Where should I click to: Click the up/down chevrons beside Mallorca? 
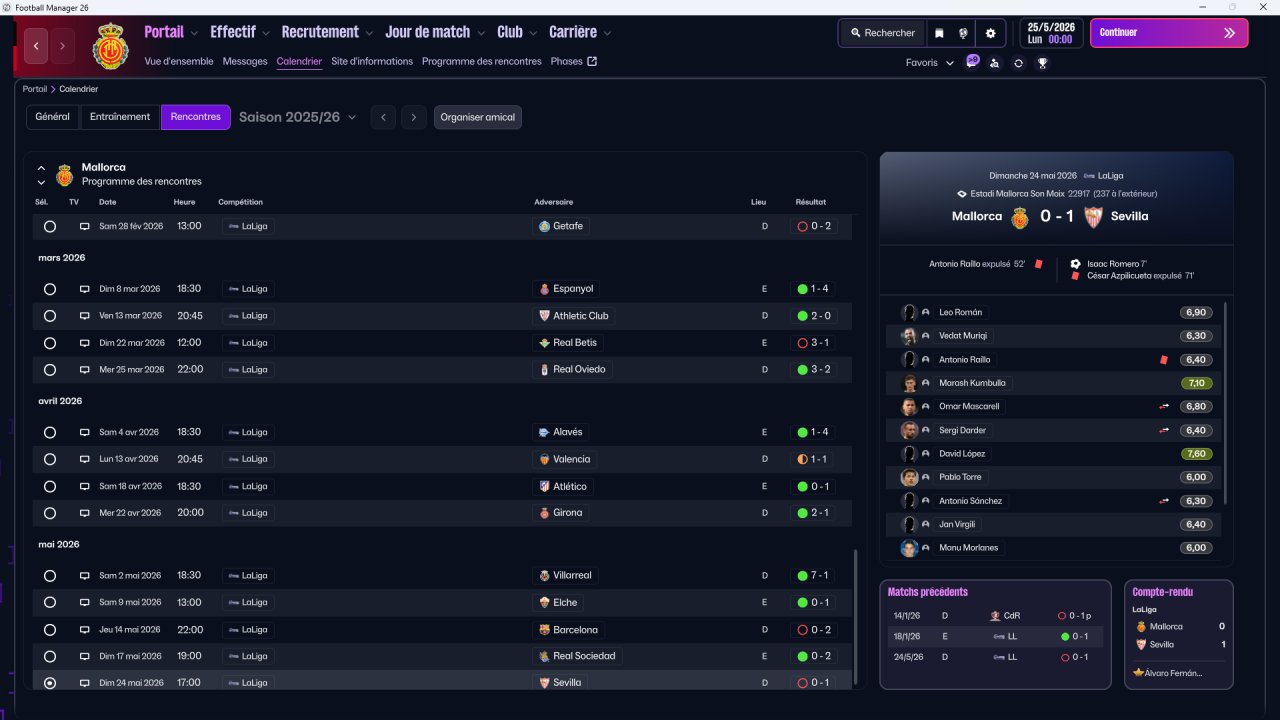[x=41, y=175]
